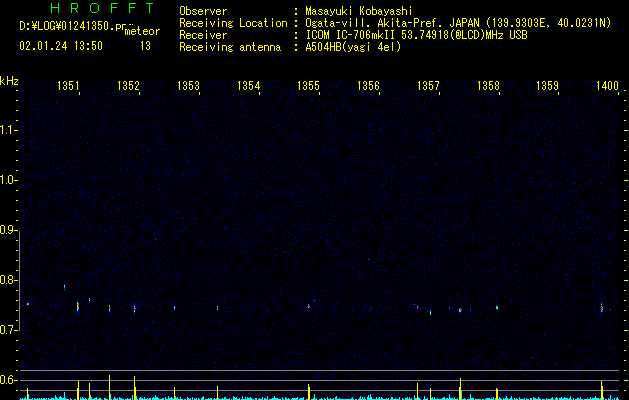Click the 1352 time axis marker
This screenshot has width=629, height=400.
click(128, 85)
